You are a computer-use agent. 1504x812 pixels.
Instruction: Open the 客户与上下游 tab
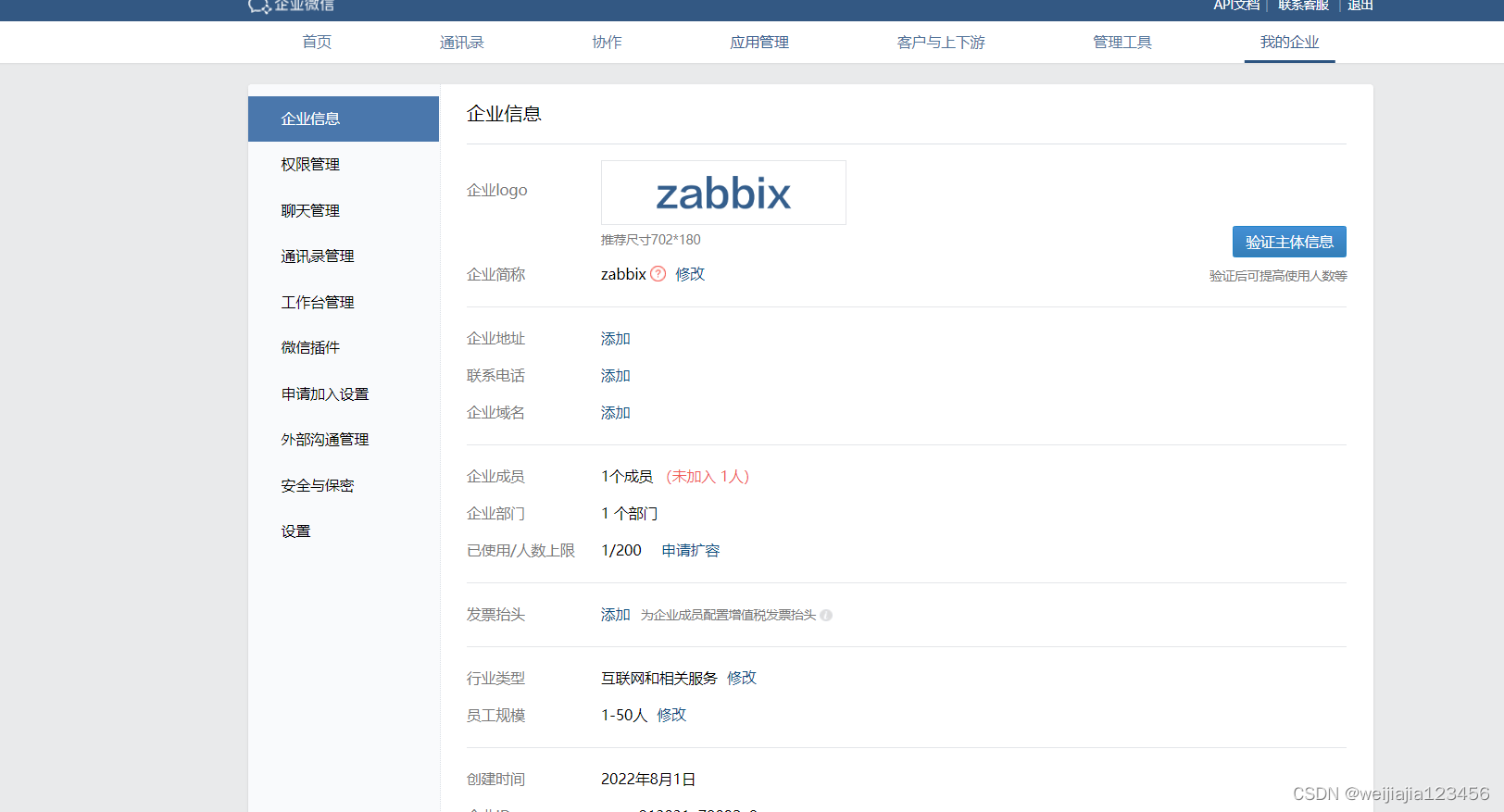(x=941, y=43)
